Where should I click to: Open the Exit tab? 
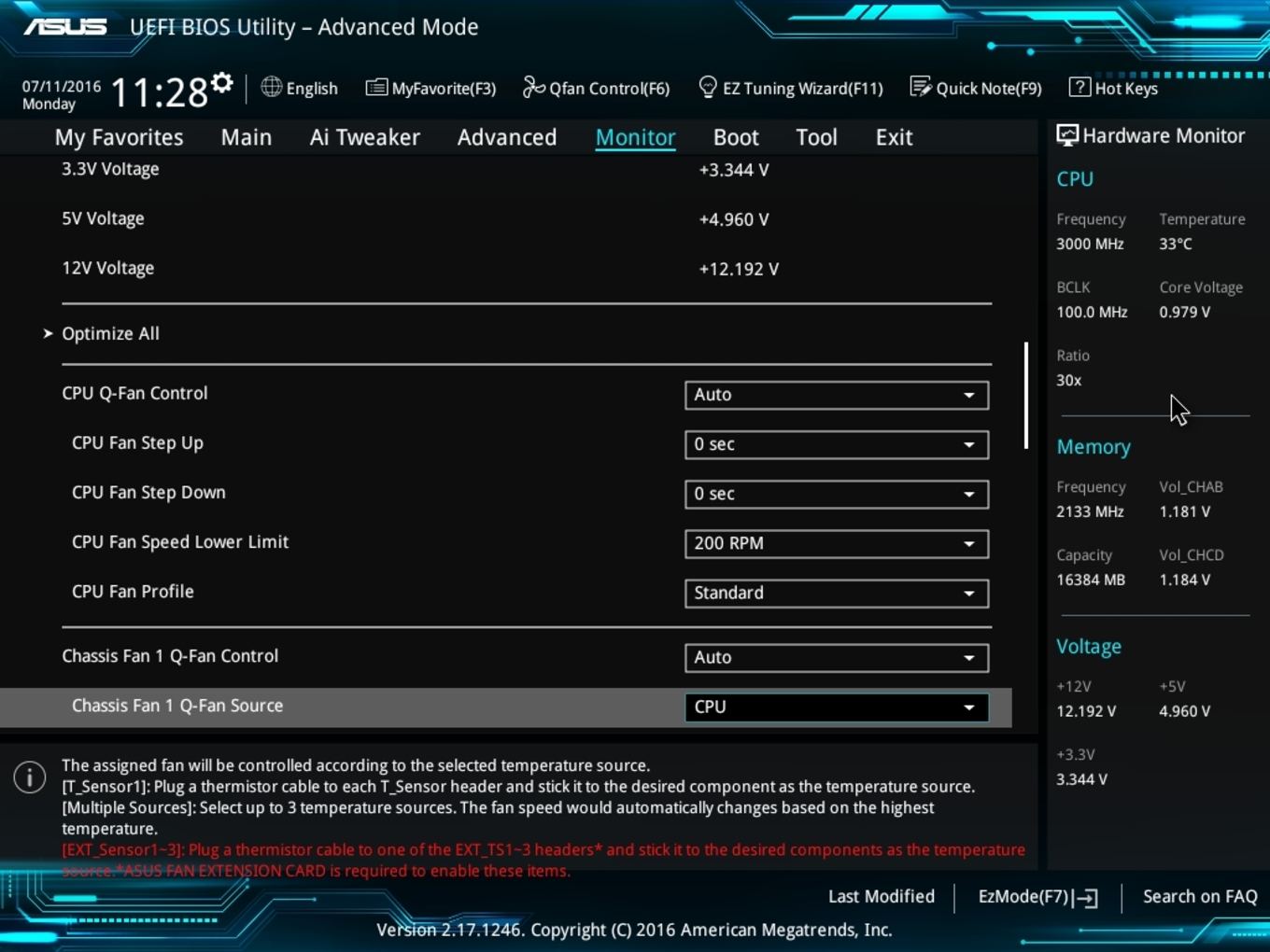[x=894, y=137]
